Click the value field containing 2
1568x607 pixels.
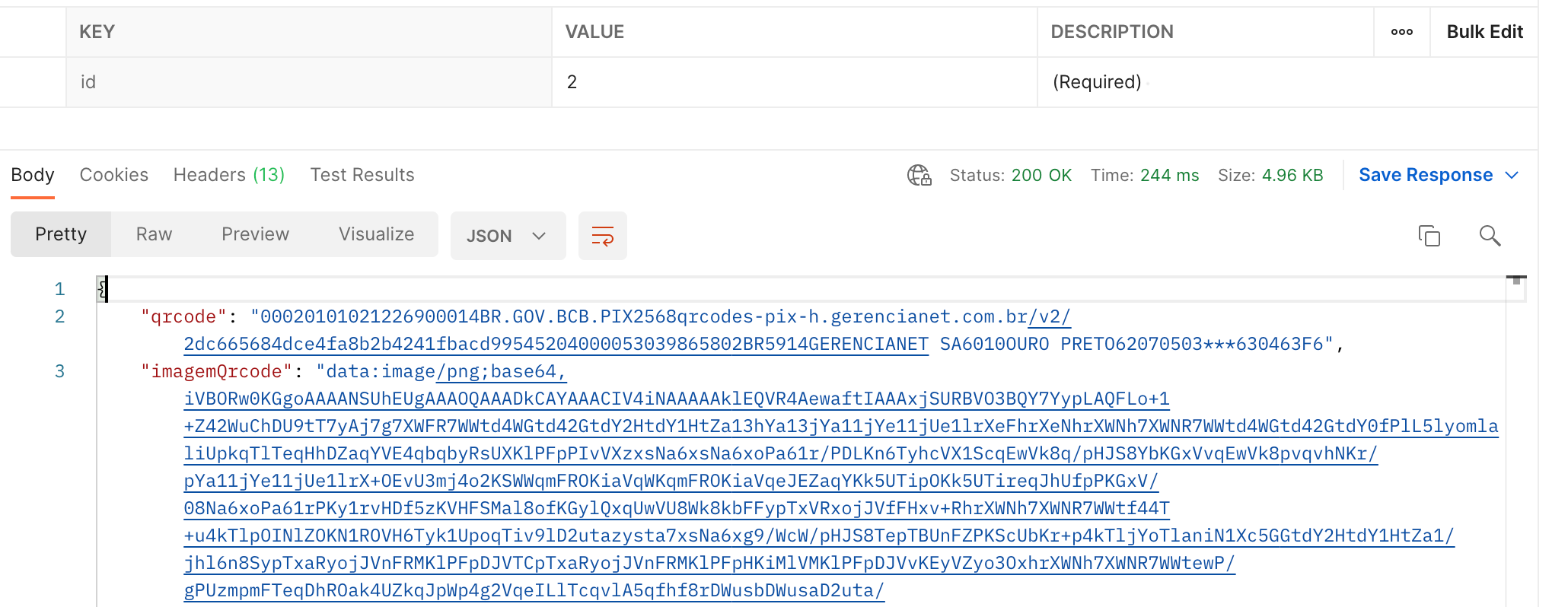click(x=795, y=82)
